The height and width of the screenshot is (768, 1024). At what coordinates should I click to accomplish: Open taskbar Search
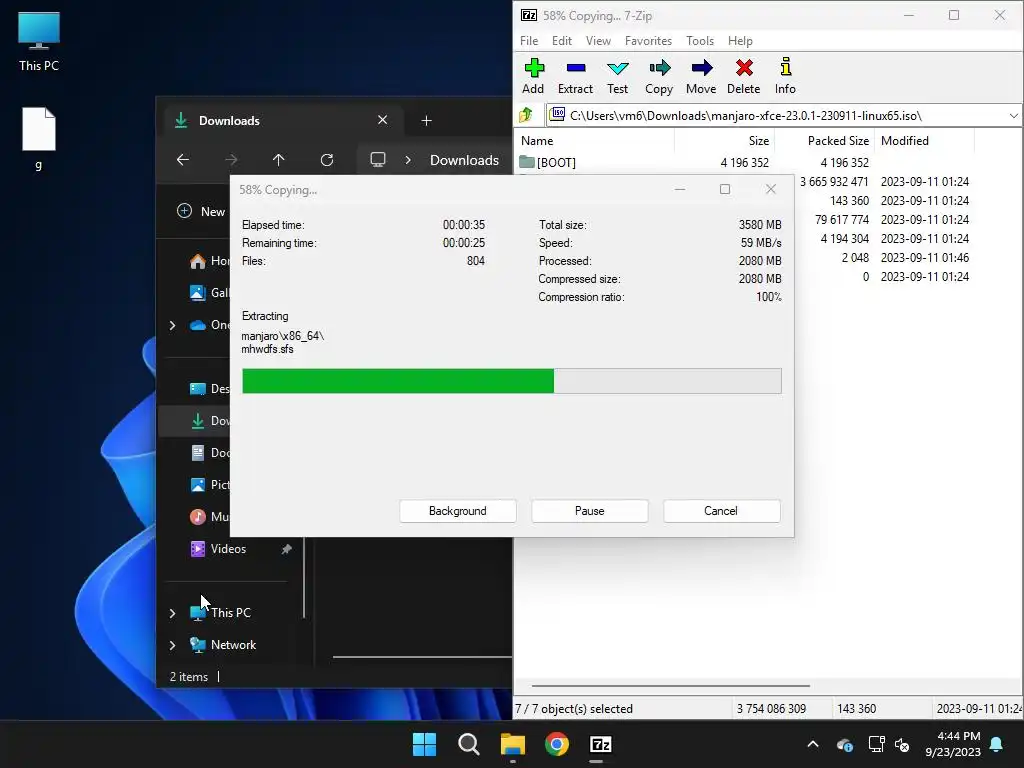coord(469,744)
